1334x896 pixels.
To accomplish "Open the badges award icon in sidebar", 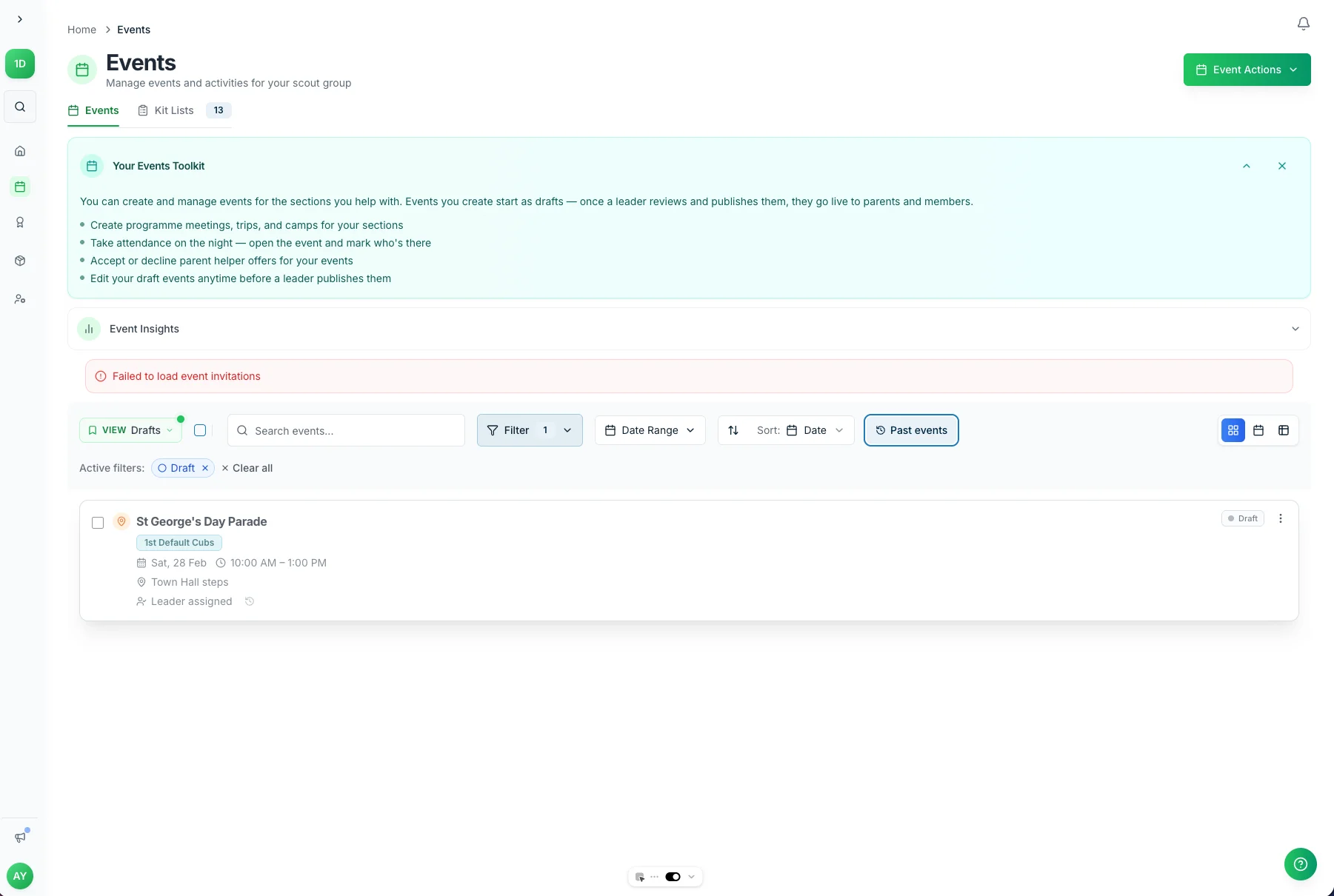I will click(20, 222).
